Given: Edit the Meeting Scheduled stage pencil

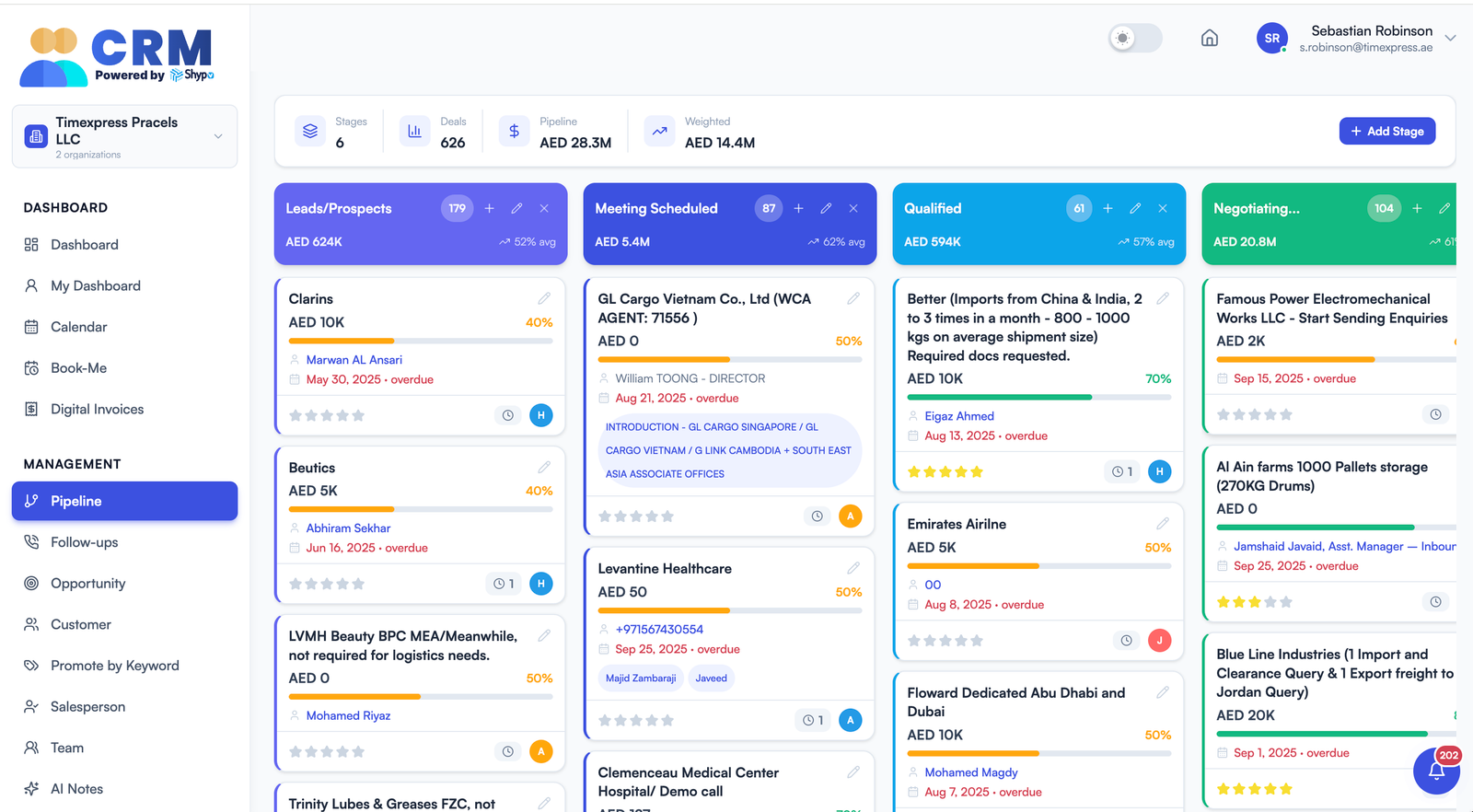Looking at the screenshot, I should [827, 208].
